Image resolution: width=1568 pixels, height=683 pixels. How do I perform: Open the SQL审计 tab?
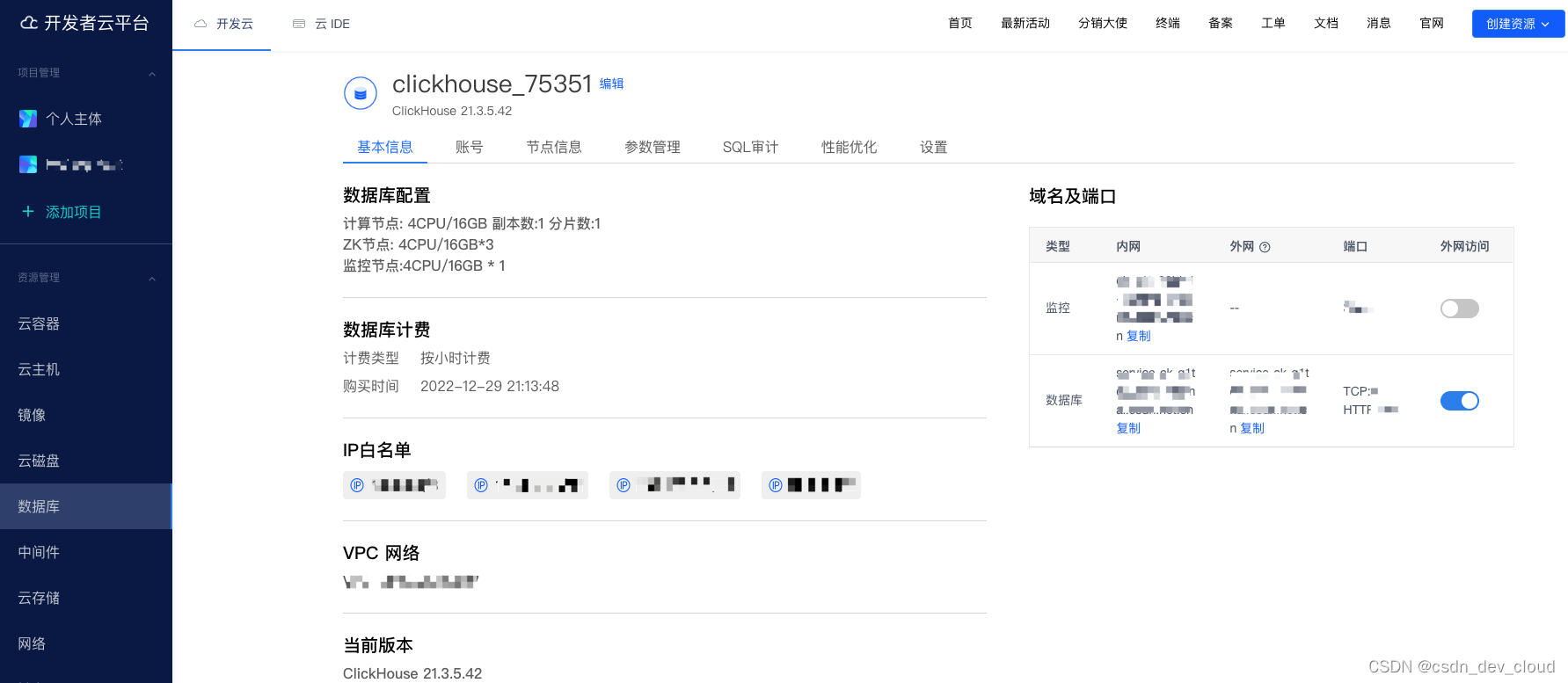(x=750, y=147)
